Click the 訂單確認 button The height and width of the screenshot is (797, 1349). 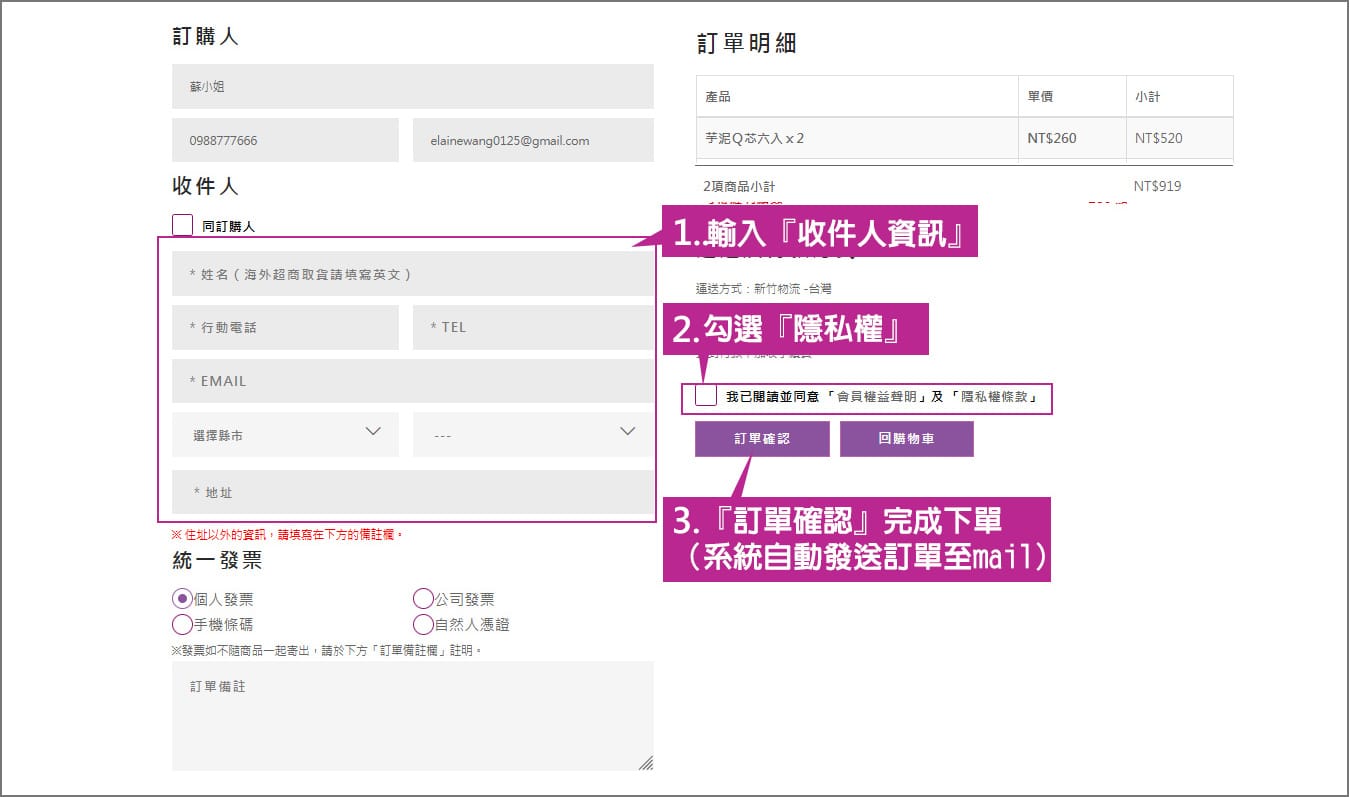tap(762, 439)
